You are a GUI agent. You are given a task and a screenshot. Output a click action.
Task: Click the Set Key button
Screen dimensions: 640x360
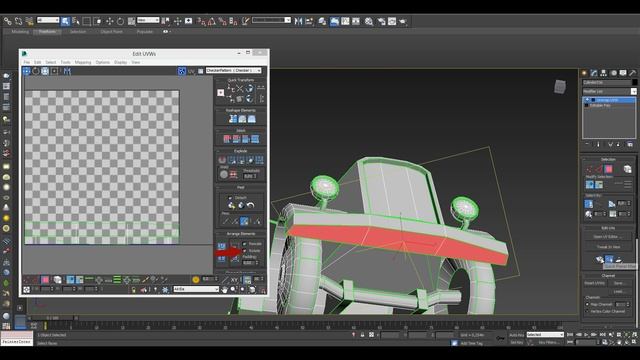coord(516,342)
